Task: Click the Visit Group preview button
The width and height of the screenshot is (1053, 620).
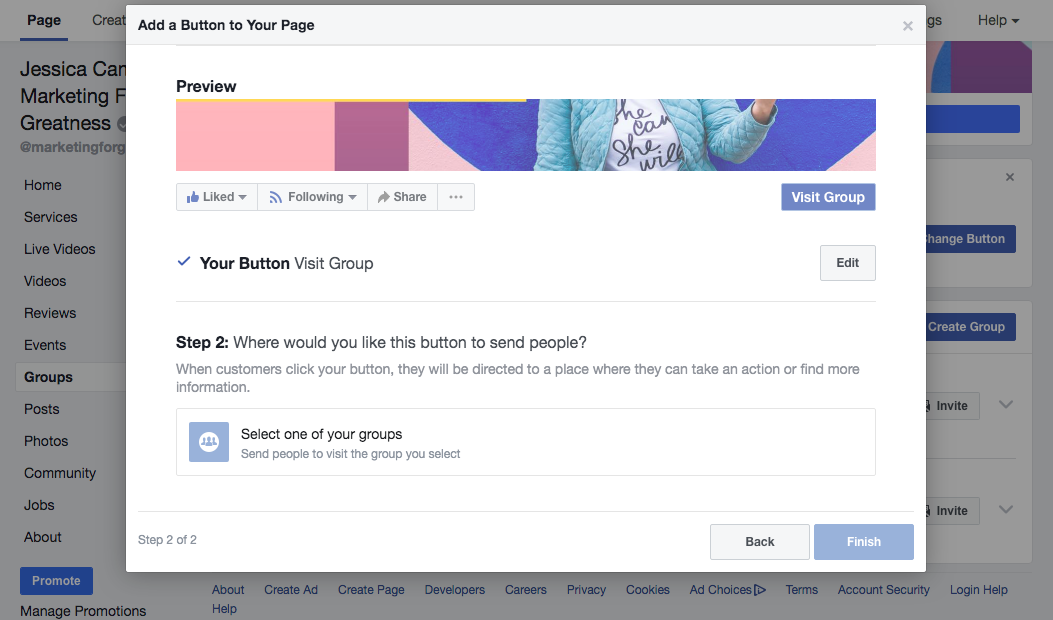Action: click(828, 197)
